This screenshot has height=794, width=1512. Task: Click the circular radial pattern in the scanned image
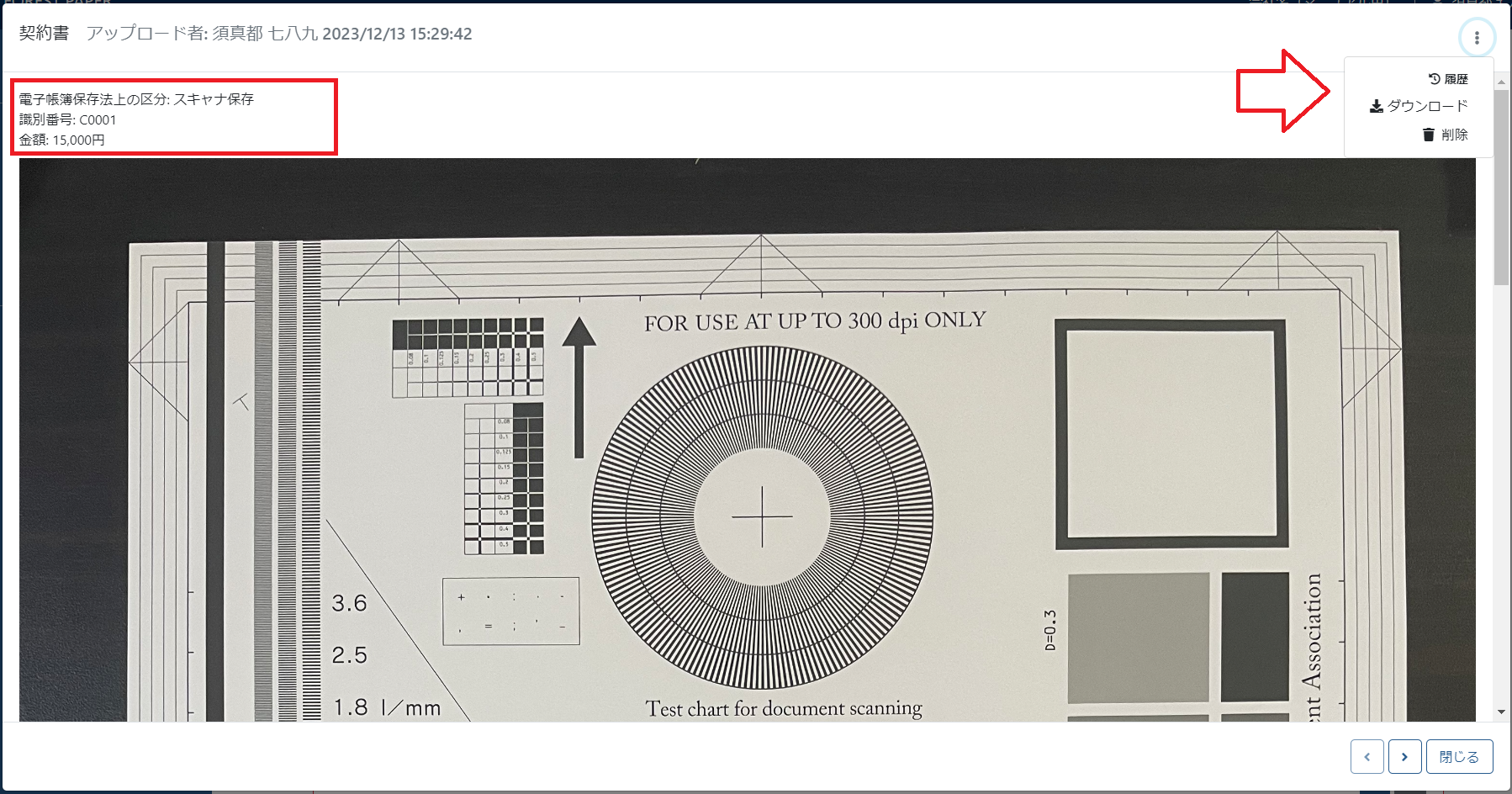click(x=762, y=515)
